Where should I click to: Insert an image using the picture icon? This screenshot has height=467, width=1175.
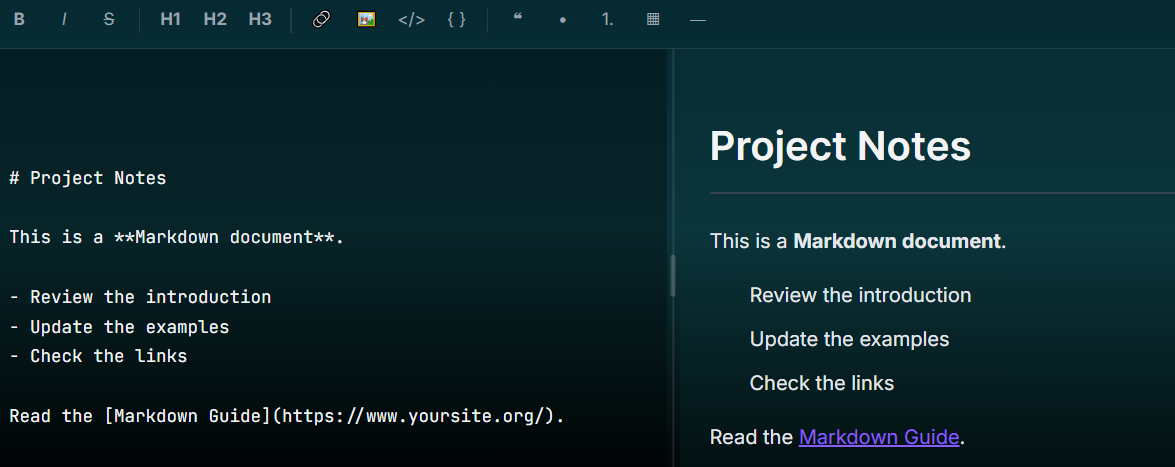[x=366, y=20]
